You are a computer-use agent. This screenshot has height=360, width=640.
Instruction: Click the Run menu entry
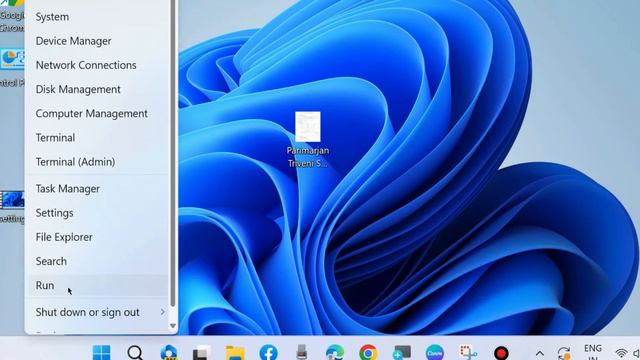click(97, 285)
